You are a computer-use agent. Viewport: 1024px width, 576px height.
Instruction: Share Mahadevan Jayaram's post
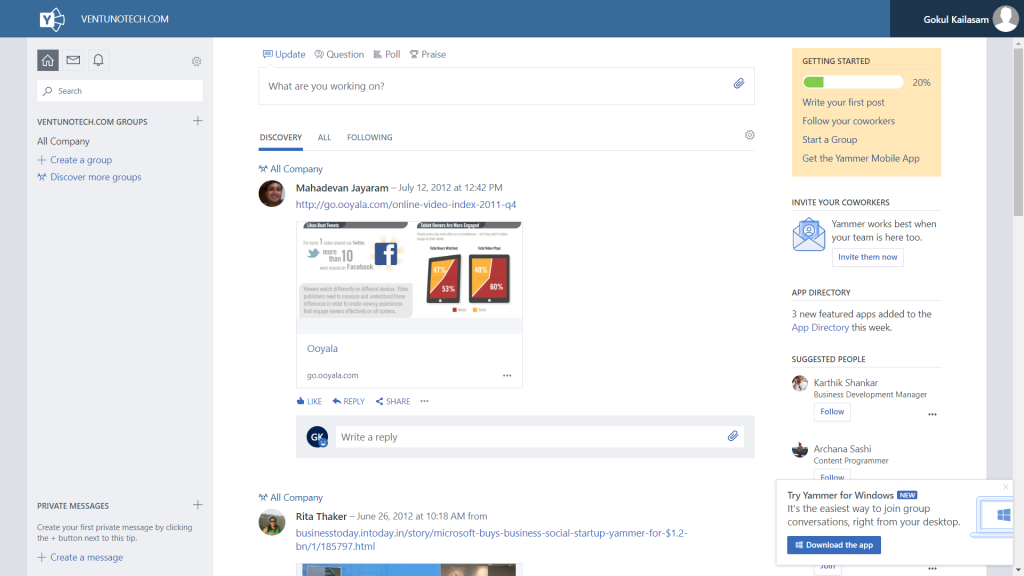[393, 401]
